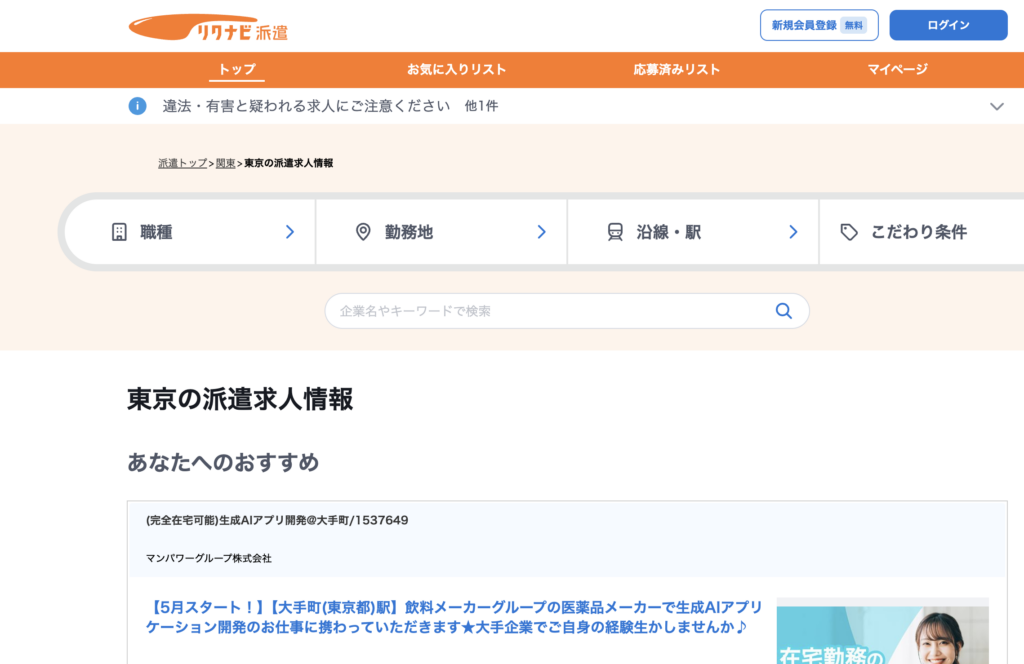Follow the 派遣トップ breadcrumb link
This screenshot has height=664, width=1024.
[x=182, y=163]
